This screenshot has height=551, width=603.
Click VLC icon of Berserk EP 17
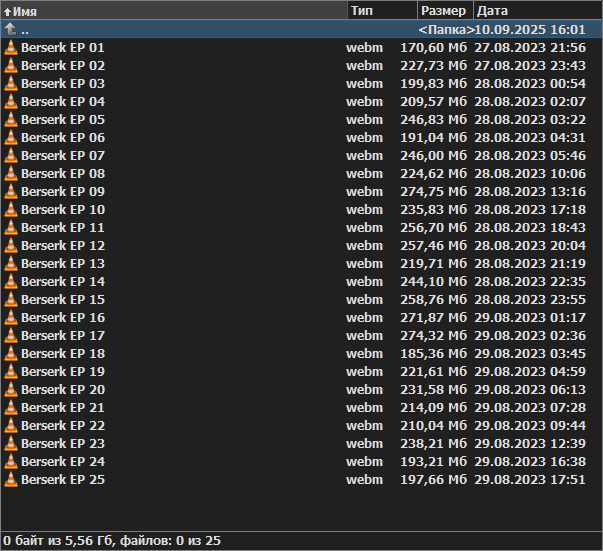[11, 335]
